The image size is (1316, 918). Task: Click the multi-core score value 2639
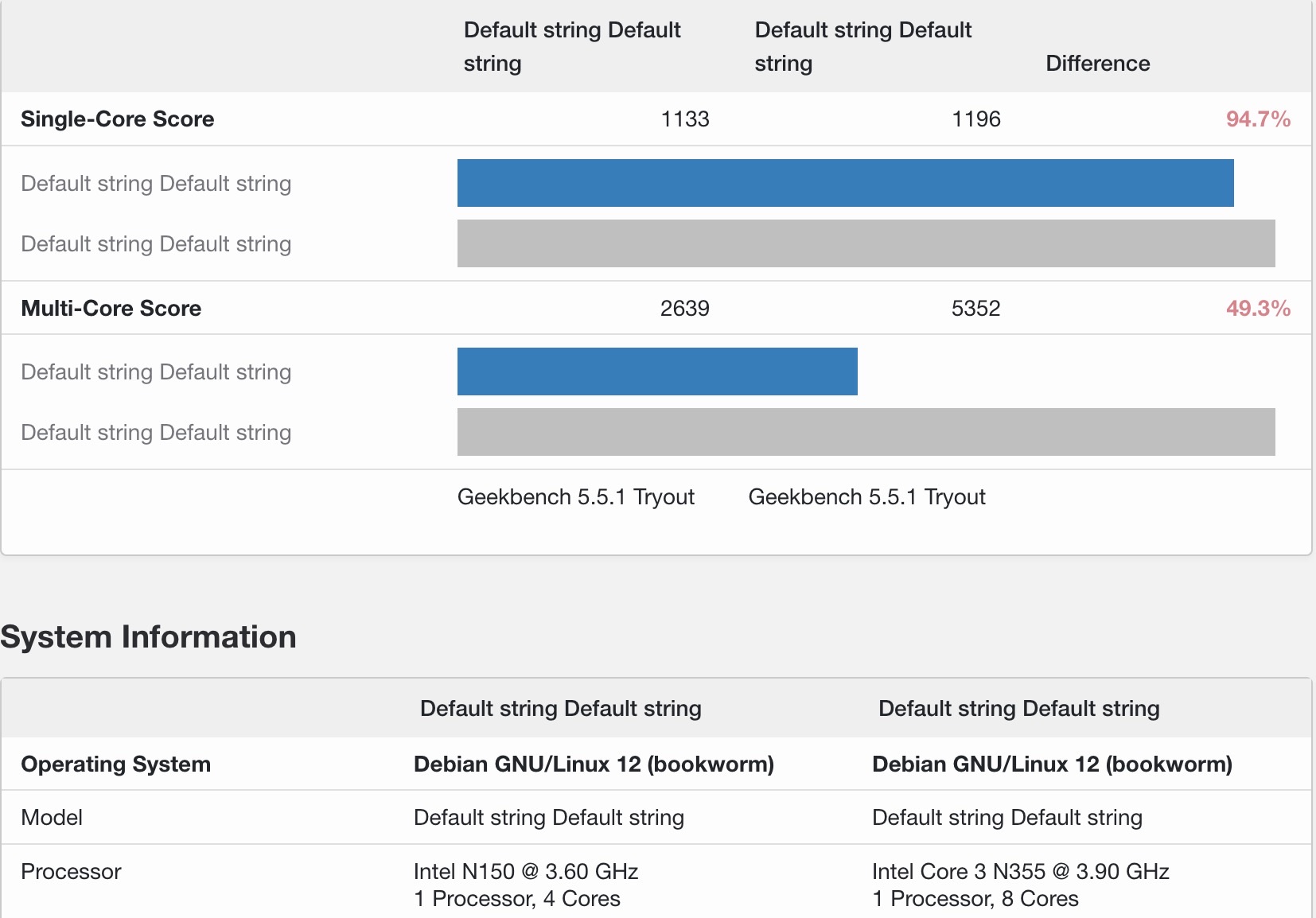tap(684, 309)
